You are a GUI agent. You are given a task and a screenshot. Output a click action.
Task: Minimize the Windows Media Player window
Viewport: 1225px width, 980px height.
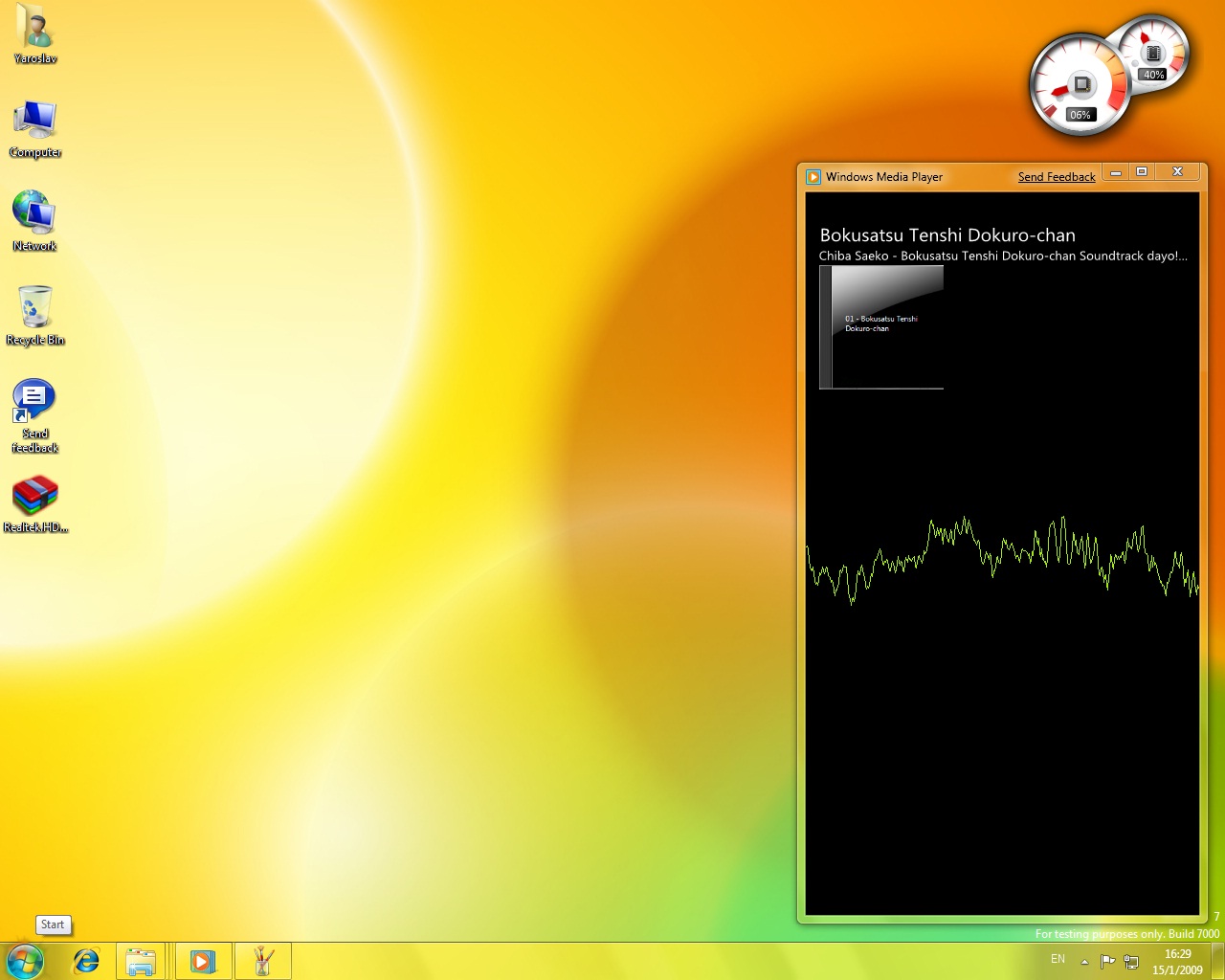coord(1116,172)
